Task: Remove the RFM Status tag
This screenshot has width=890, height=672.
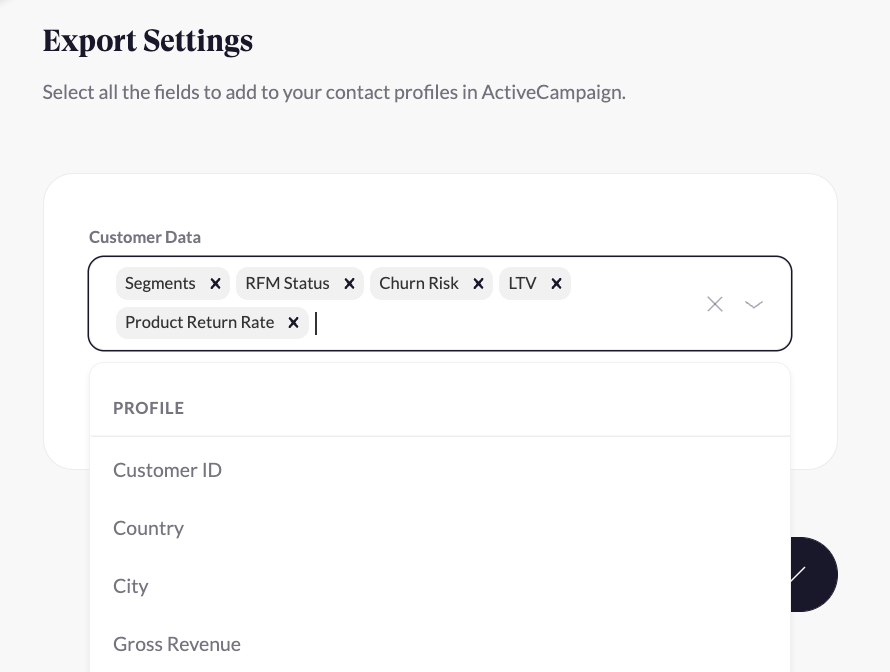Action: 349,284
